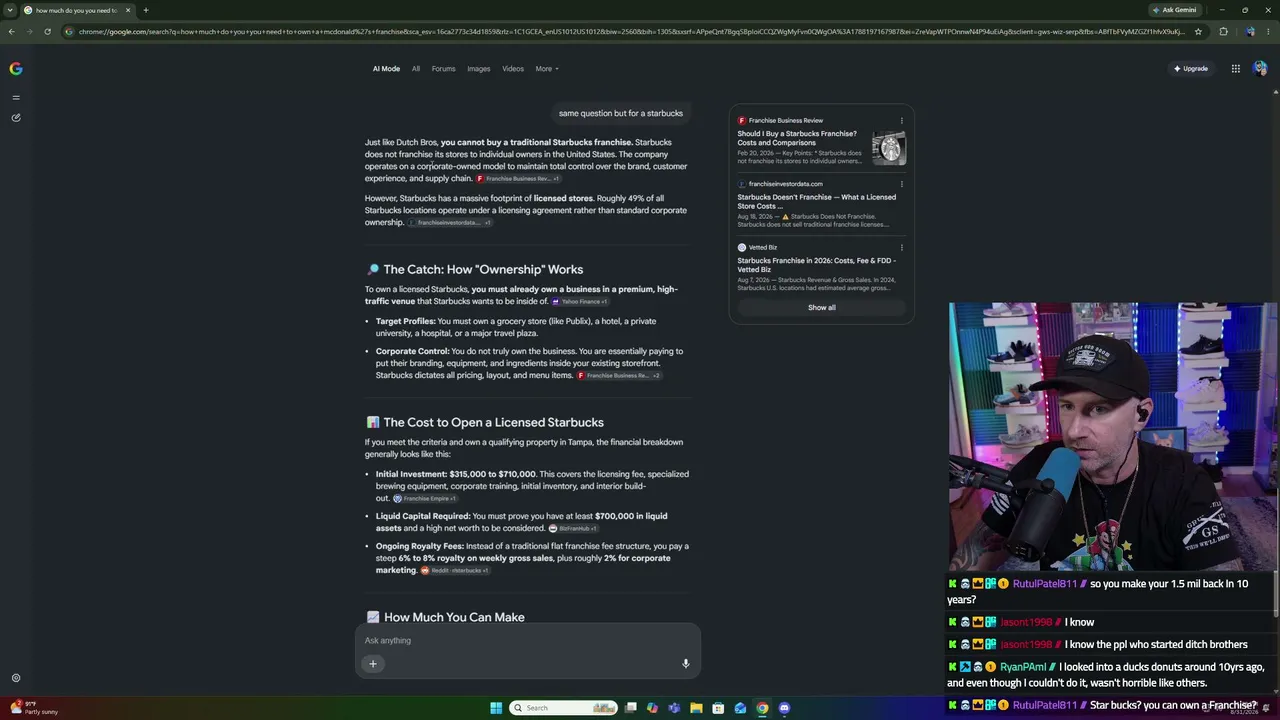1280x720 pixels.
Task: Open options for Vetted Biz source
Action: pyautogui.click(x=901, y=247)
